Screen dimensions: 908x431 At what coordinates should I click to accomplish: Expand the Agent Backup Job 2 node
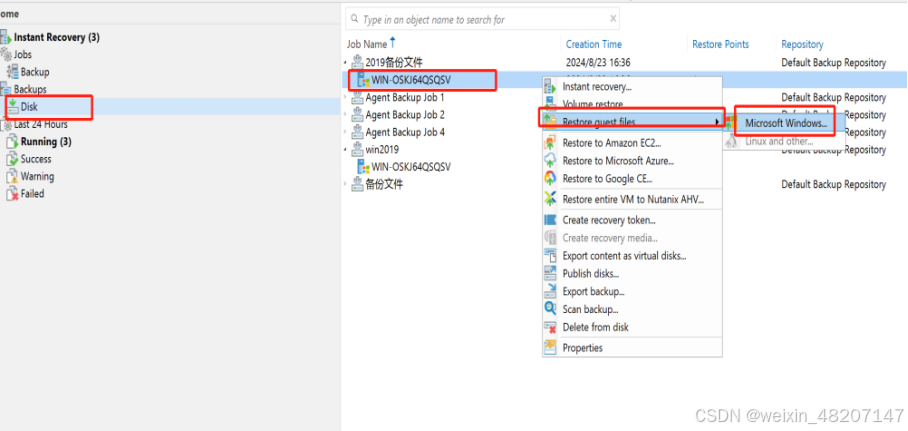[x=346, y=115]
